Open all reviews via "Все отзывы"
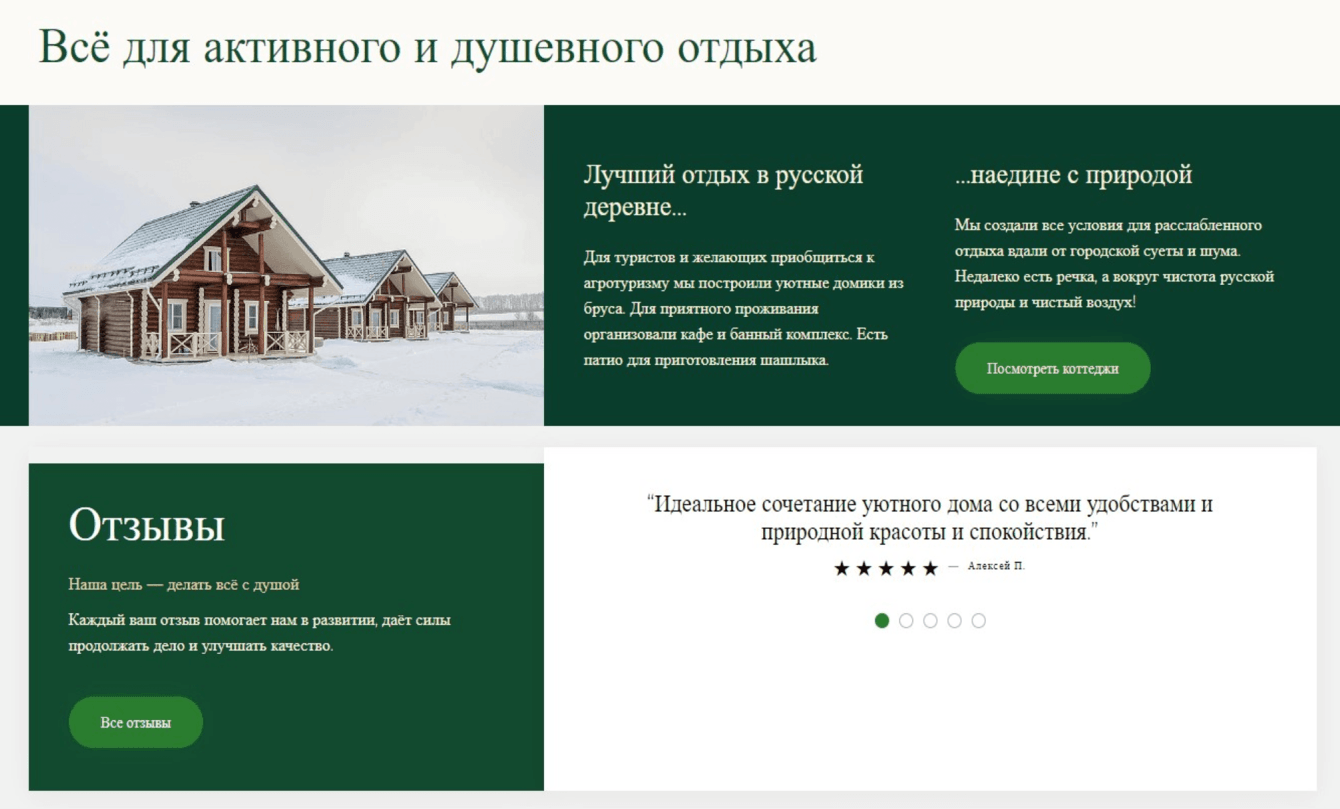The image size is (1340, 809). coord(136,722)
